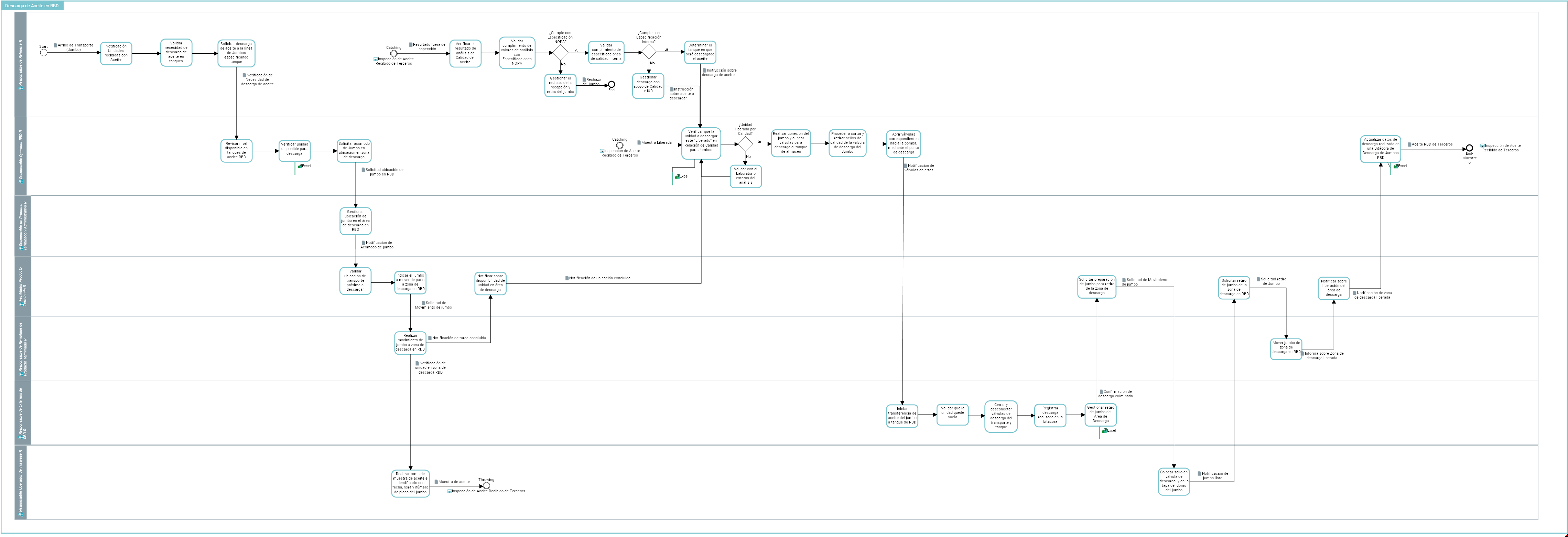The height and width of the screenshot is (537, 1568).
Task: Select task Revisar nivel disponible en tanques
Action: [236, 150]
